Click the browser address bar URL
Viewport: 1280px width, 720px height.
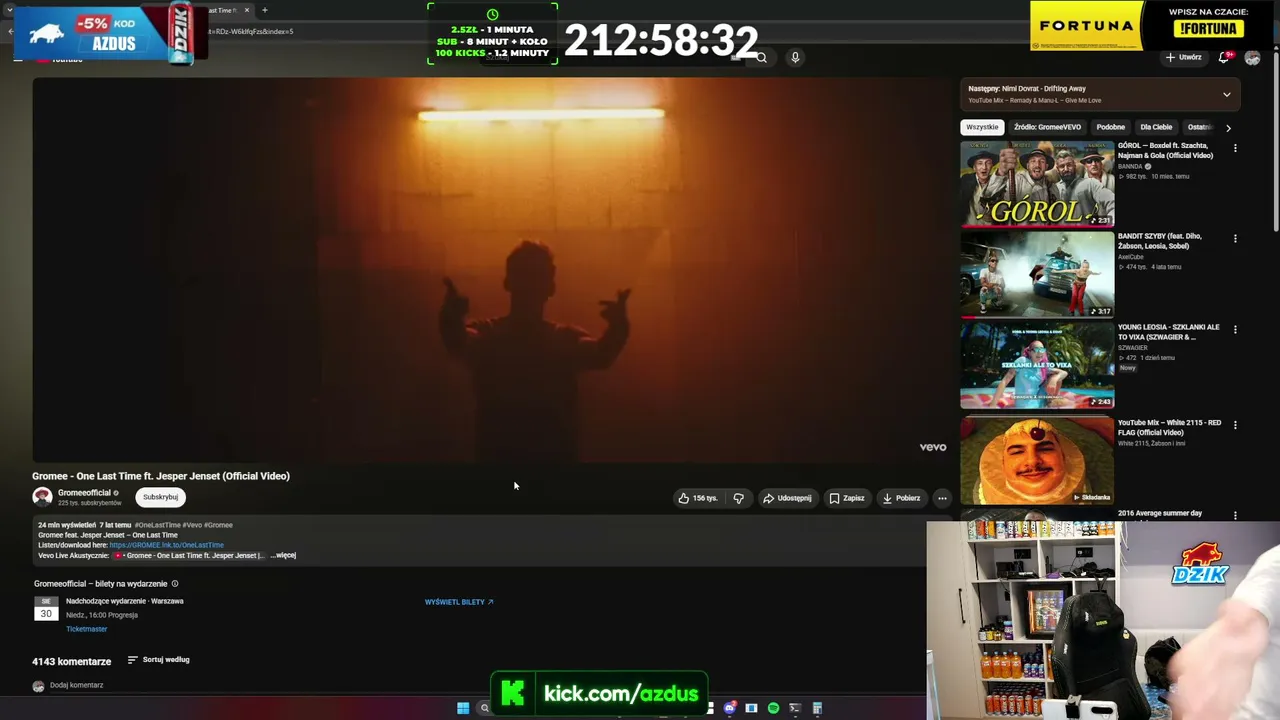click(x=252, y=31)
